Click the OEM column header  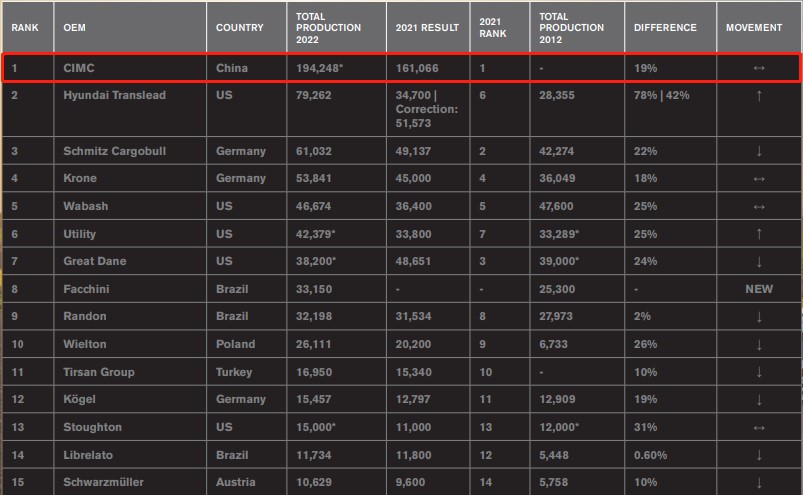coord(73,28)
